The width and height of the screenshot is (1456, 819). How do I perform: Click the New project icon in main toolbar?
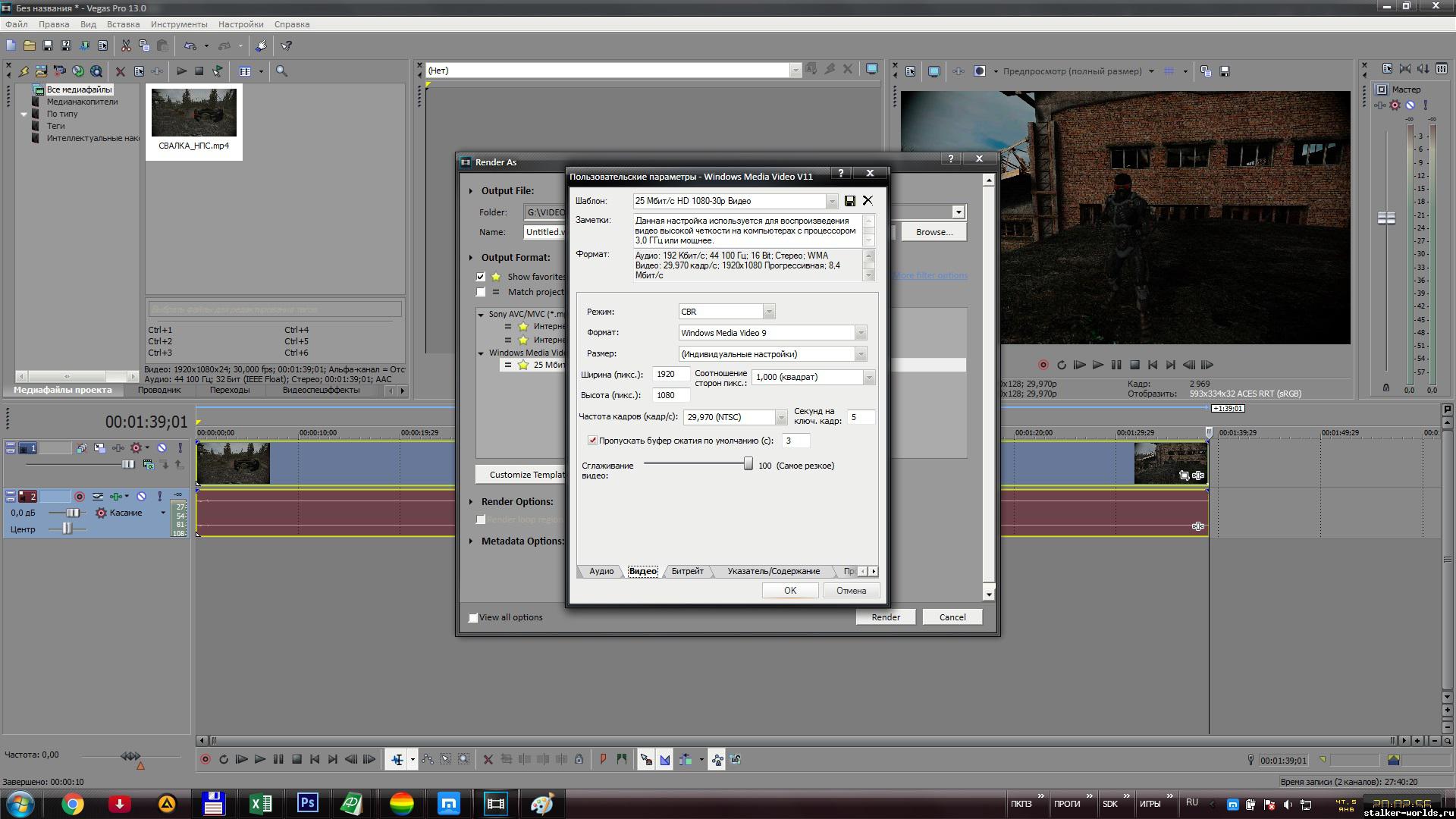coord(11,46)
